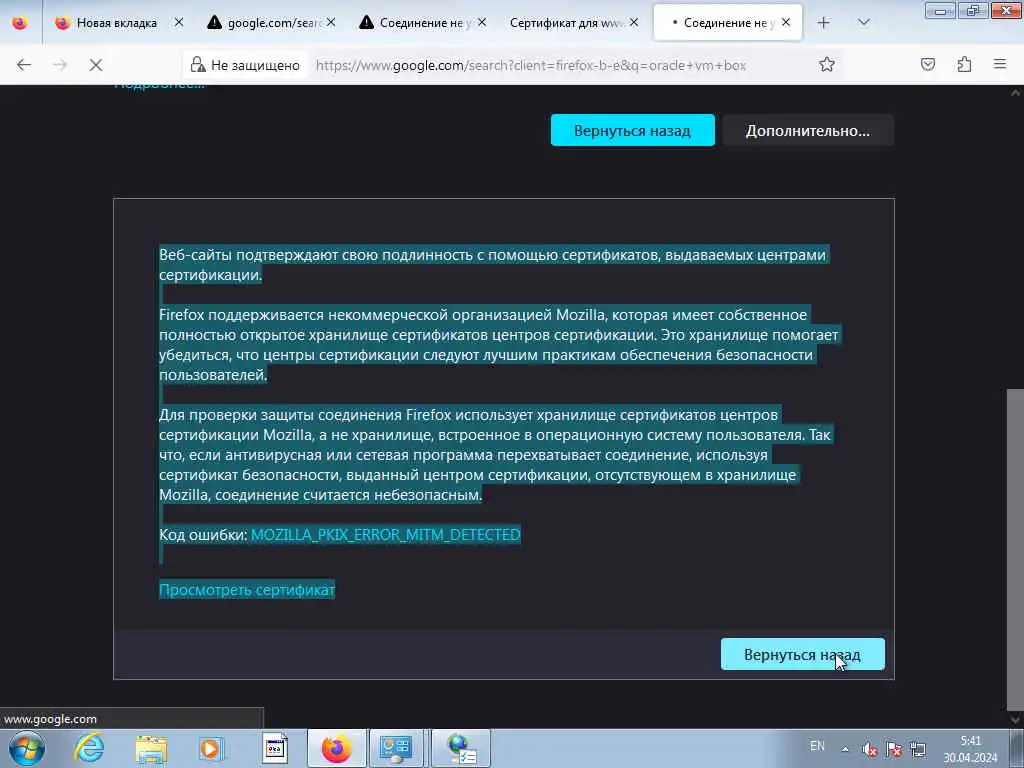Close the Сертификат для tab

pos(633,23)
